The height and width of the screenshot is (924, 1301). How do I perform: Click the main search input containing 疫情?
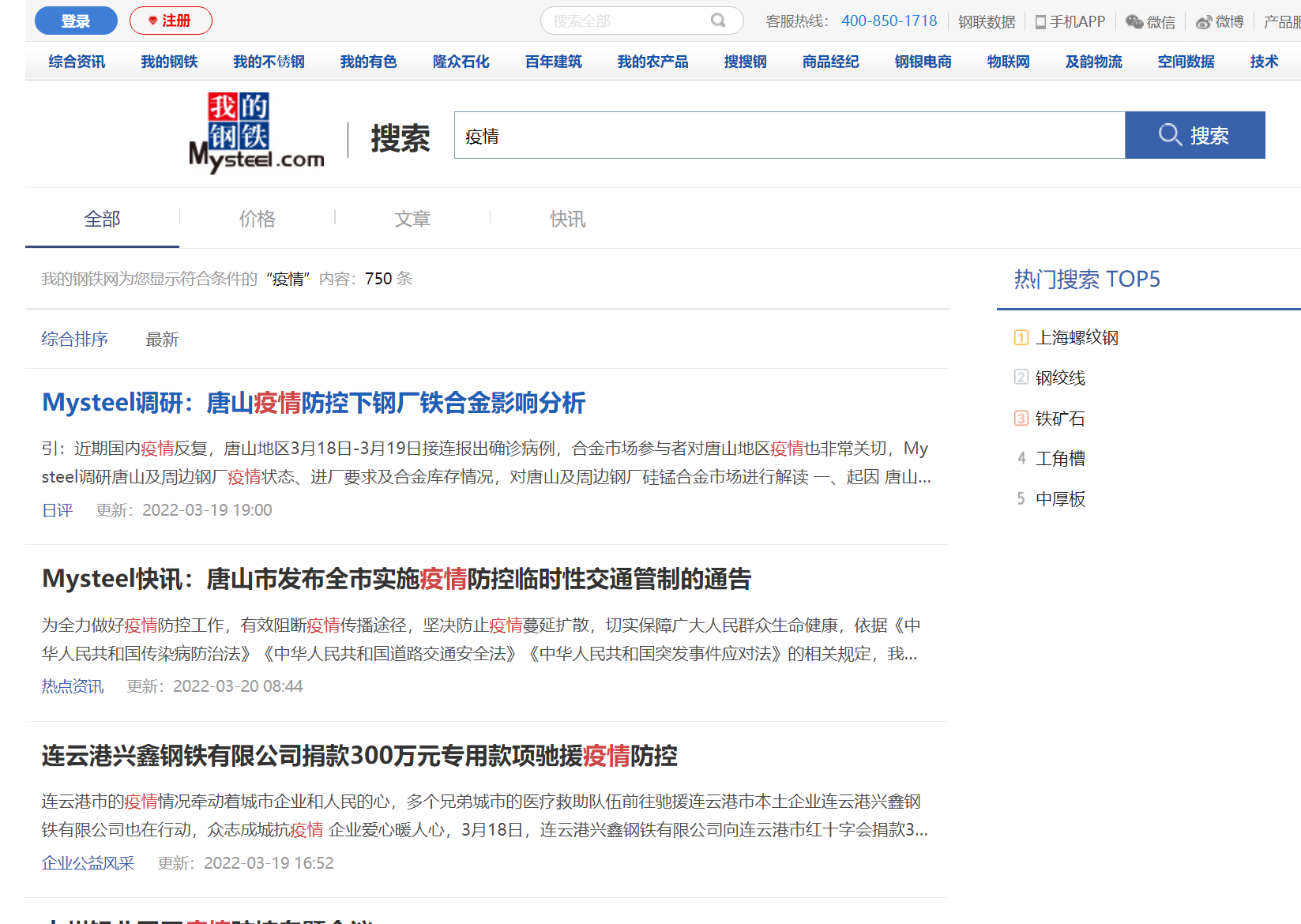click(789, 135)
